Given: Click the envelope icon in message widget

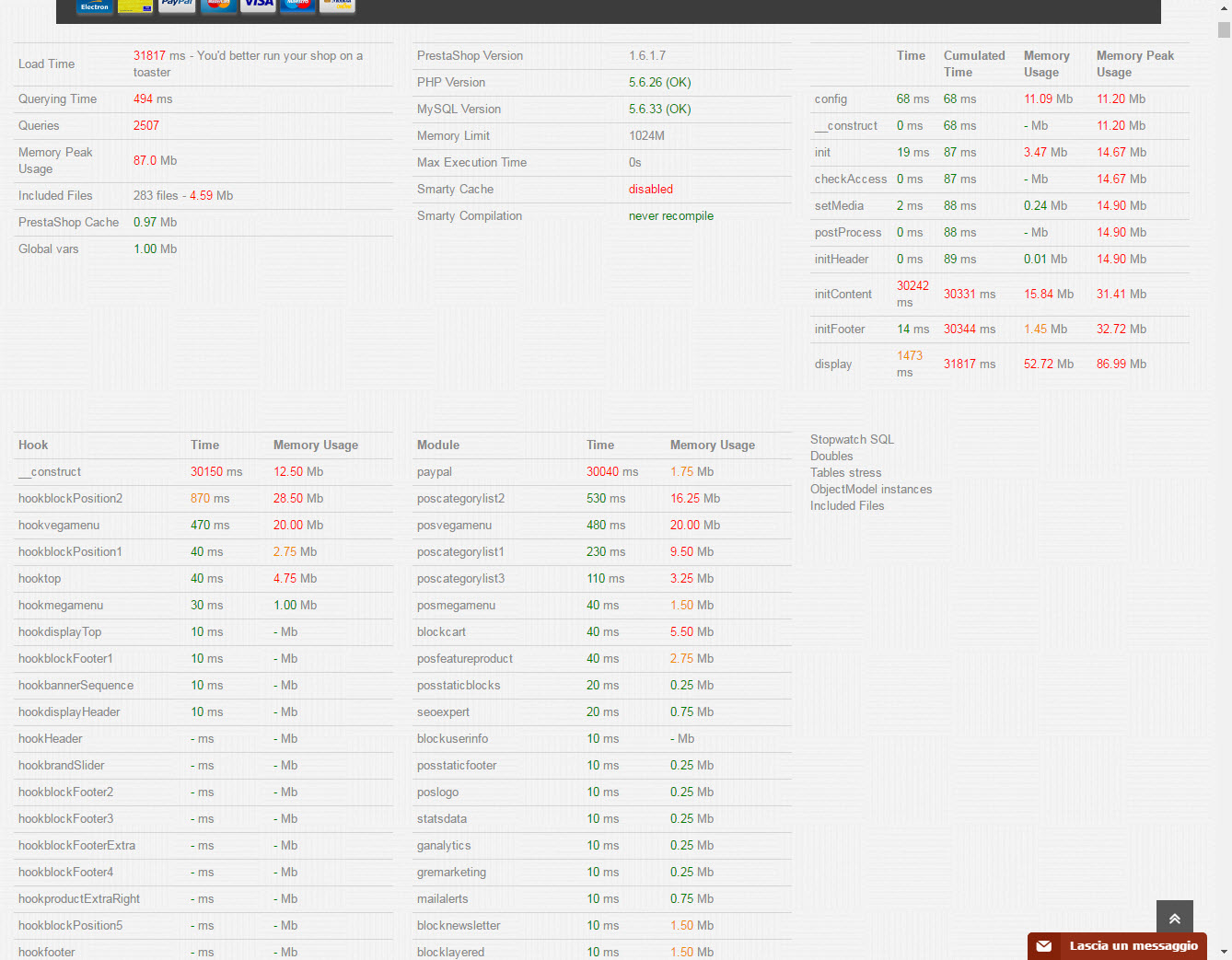Looking at the screenshot, I should point(1044,946).
